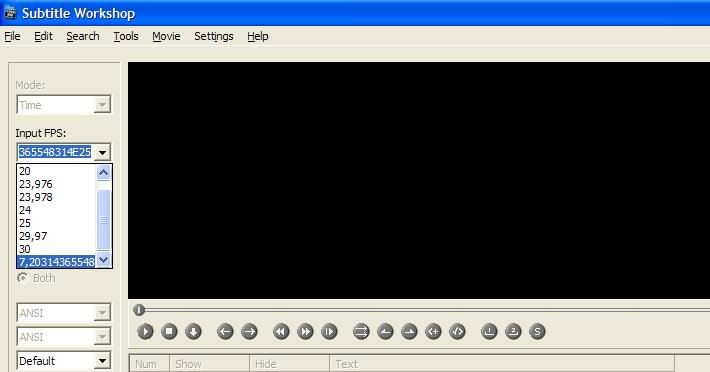The height and width of the screenshot is (372, 710).
Task: Select 25 in the FPS list
Action: (57, 223)
